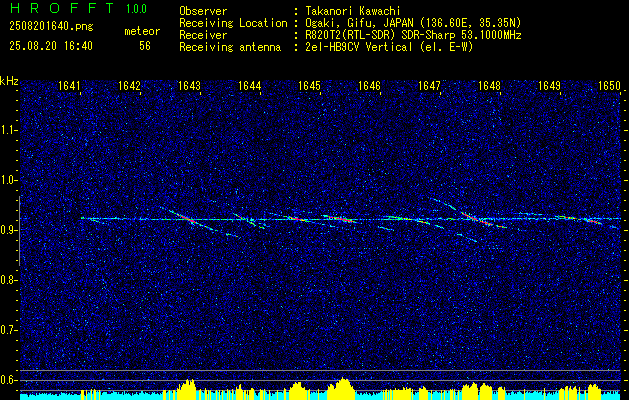
Task: Click frequency label 0.7
Action: 8,330
